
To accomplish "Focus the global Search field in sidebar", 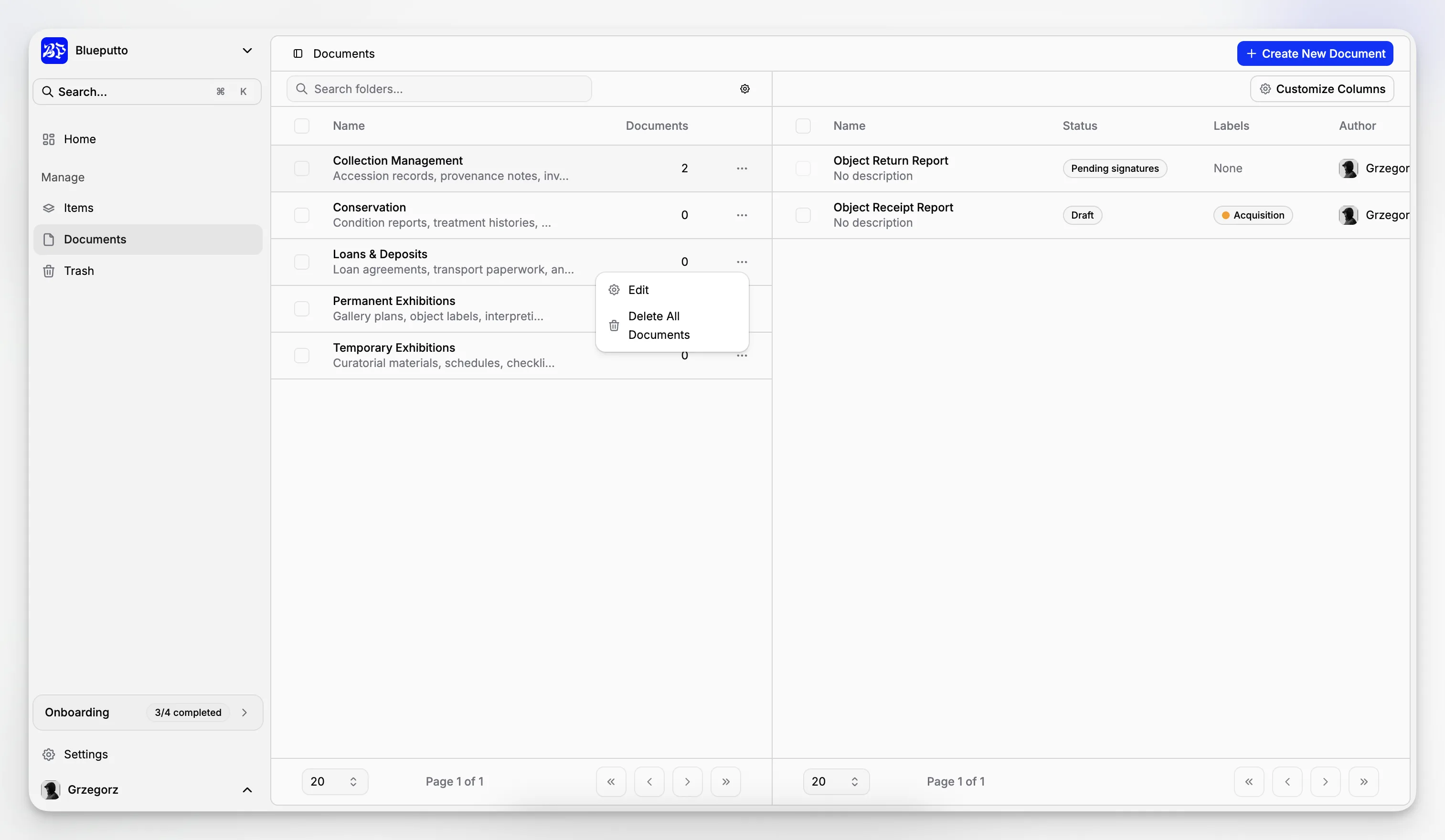I will click(148, 92).
